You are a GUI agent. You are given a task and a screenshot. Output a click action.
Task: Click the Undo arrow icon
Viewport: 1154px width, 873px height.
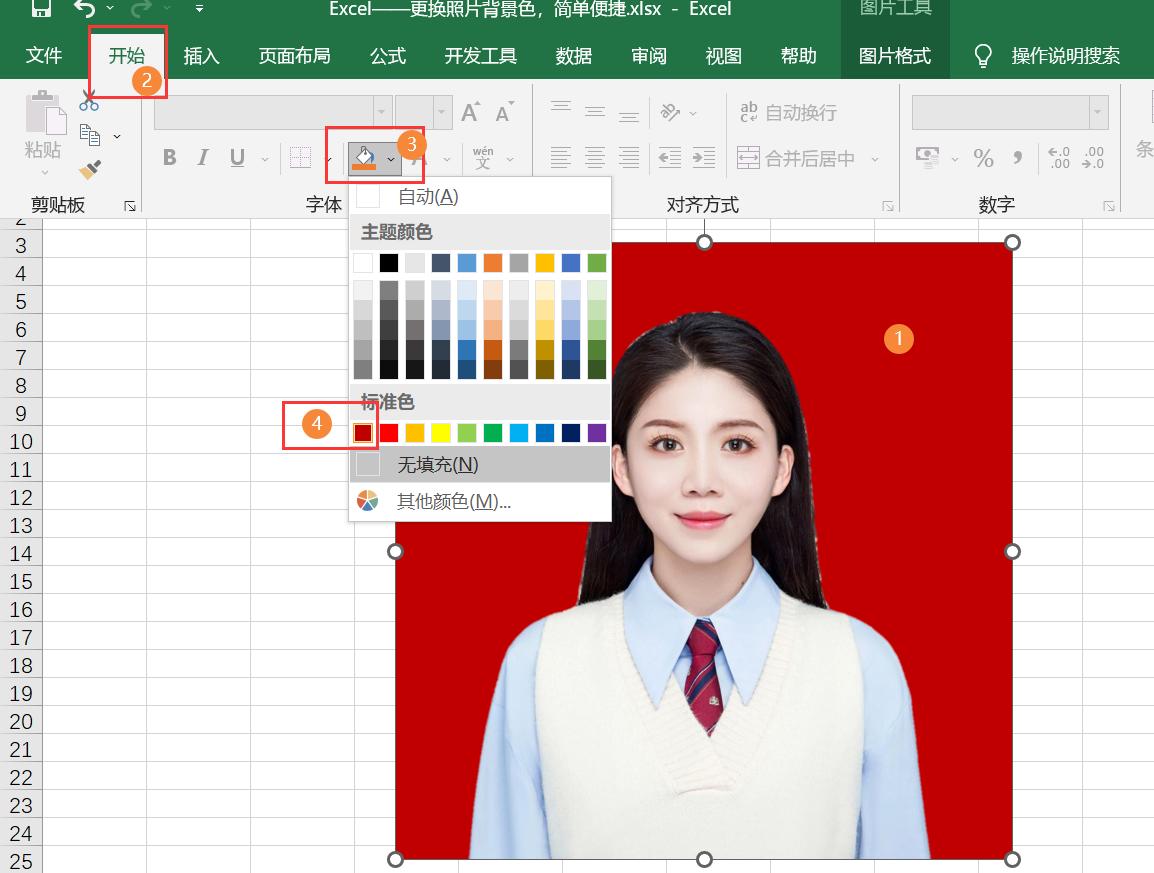point(83,8)
